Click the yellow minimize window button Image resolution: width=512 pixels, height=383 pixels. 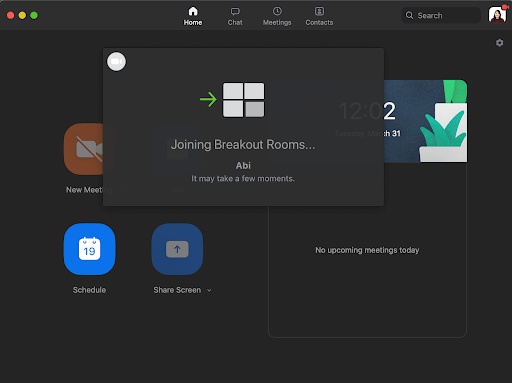pyautogui.click(x=22, y=15)
